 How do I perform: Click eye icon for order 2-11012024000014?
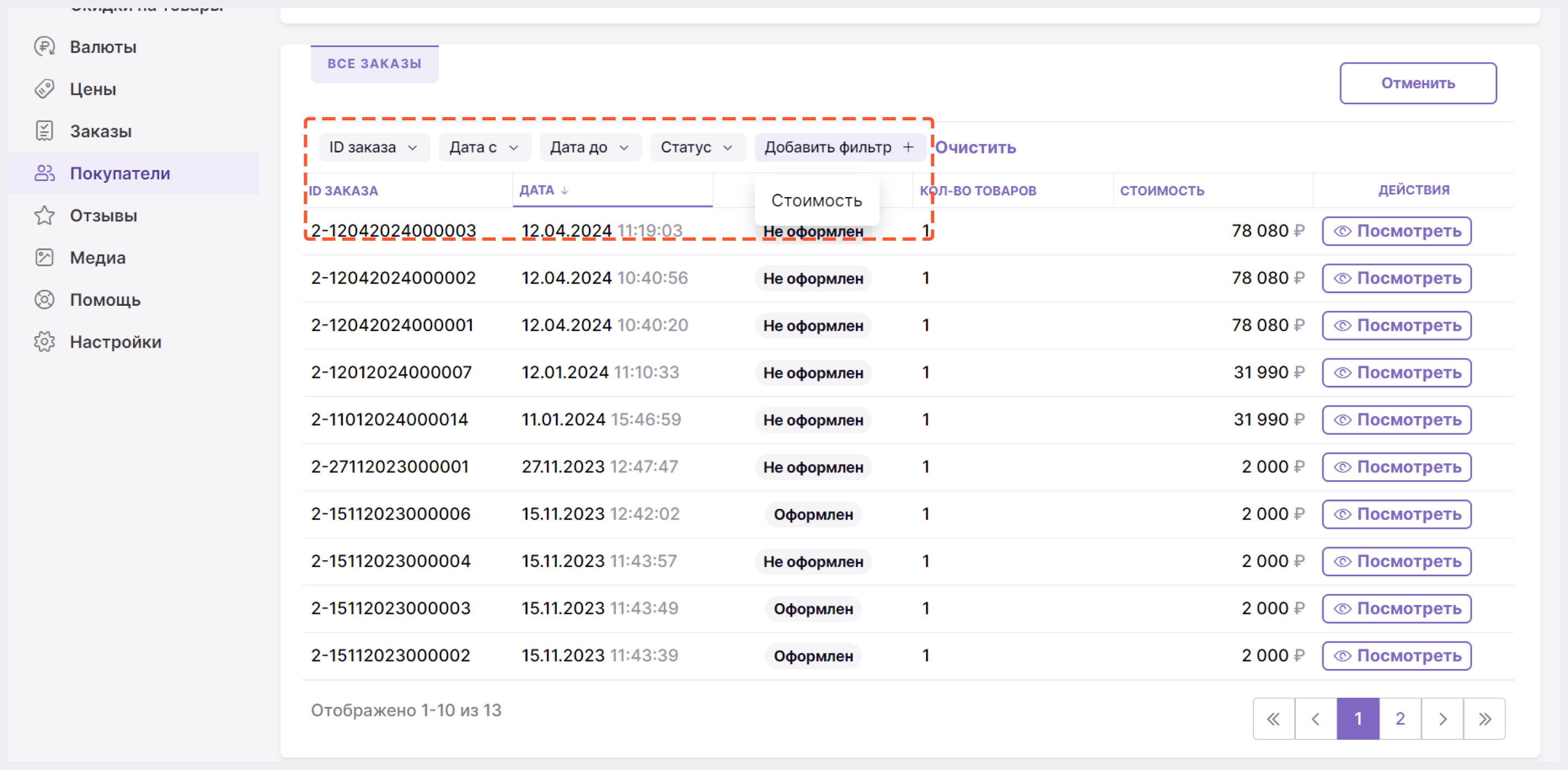point(1343,420)
